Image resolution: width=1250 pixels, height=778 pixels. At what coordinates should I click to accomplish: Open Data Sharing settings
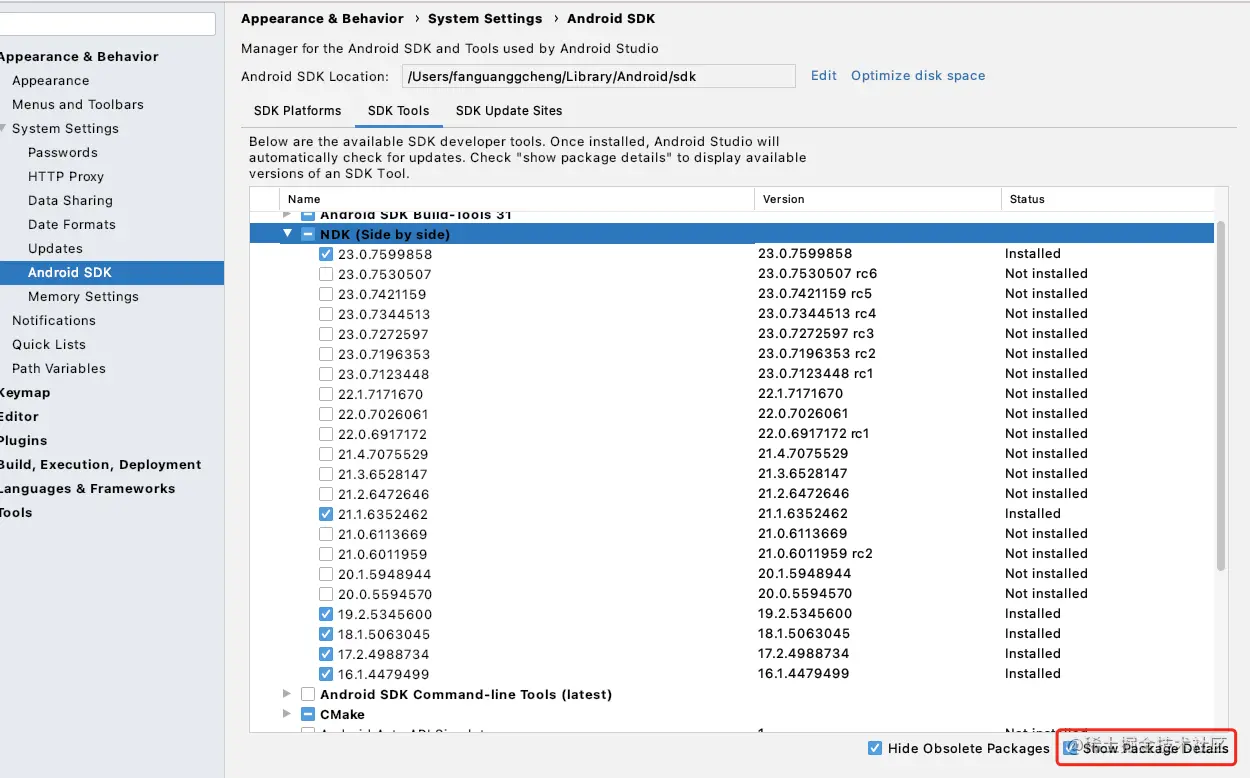tap(70, 201)
